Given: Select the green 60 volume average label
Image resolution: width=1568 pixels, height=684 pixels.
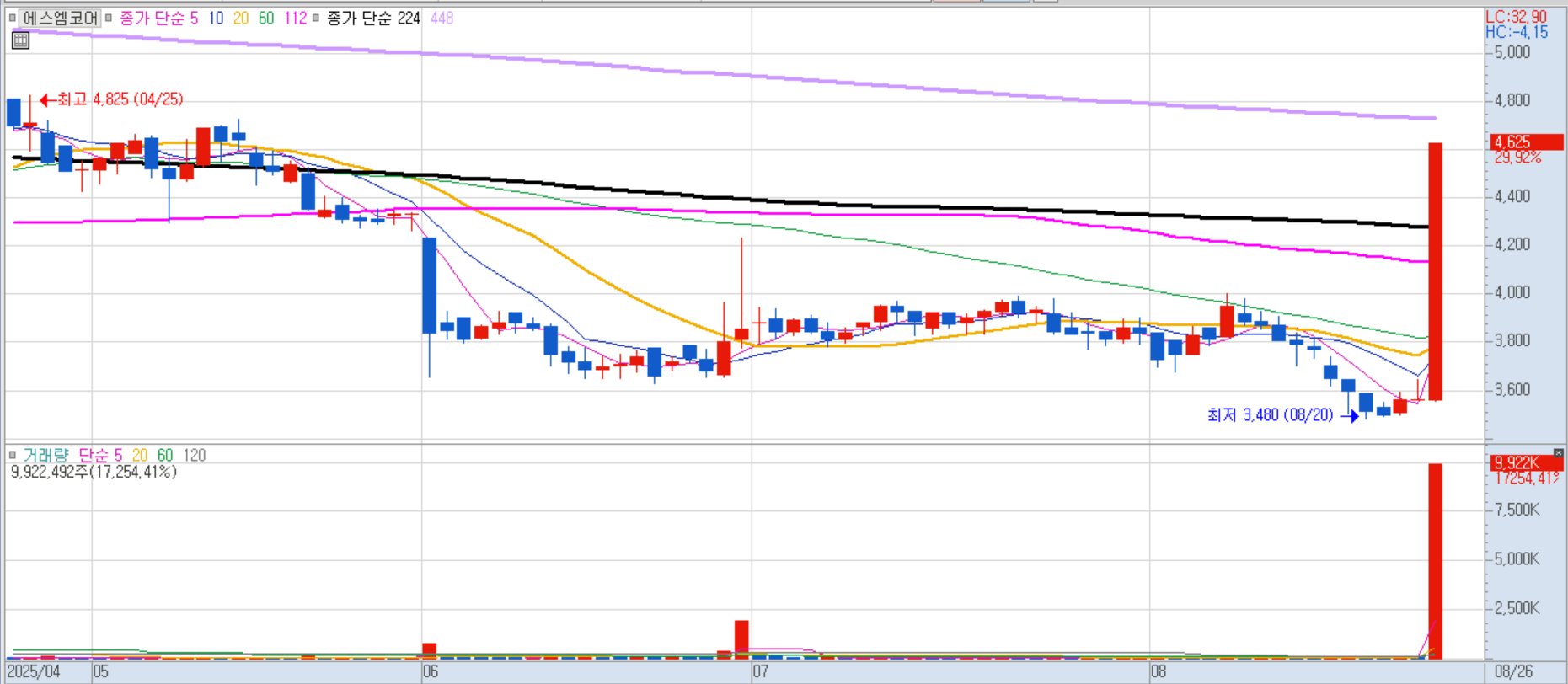Looking at the screenshot, I should click(x=165, y=455).
